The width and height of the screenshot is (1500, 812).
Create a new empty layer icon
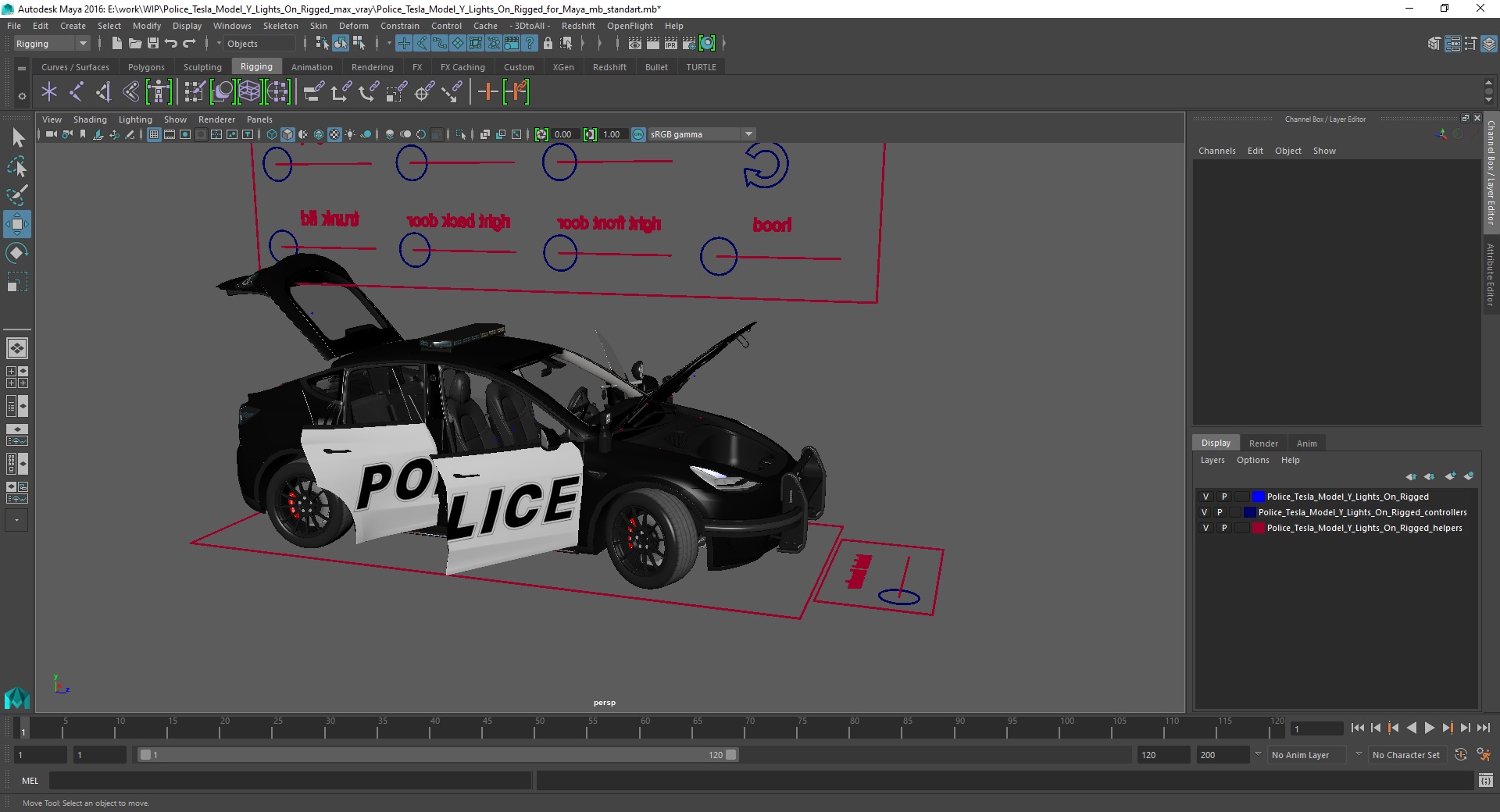1451,475
